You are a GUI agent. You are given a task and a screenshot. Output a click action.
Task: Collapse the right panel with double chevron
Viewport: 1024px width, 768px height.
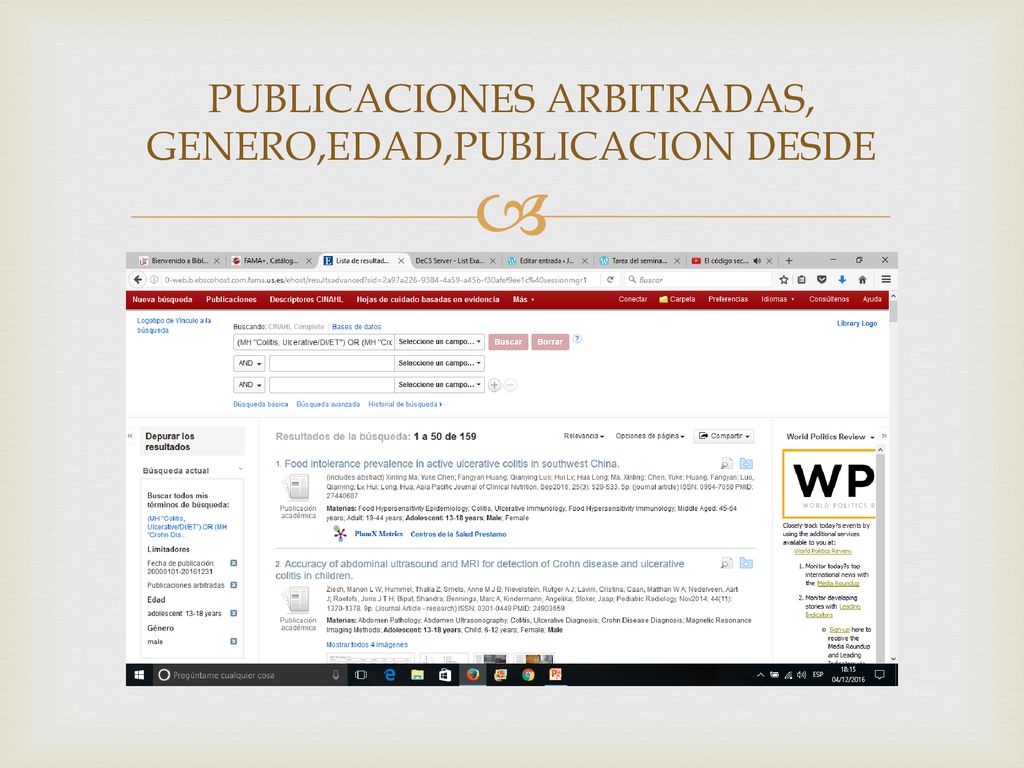[884, 436]
